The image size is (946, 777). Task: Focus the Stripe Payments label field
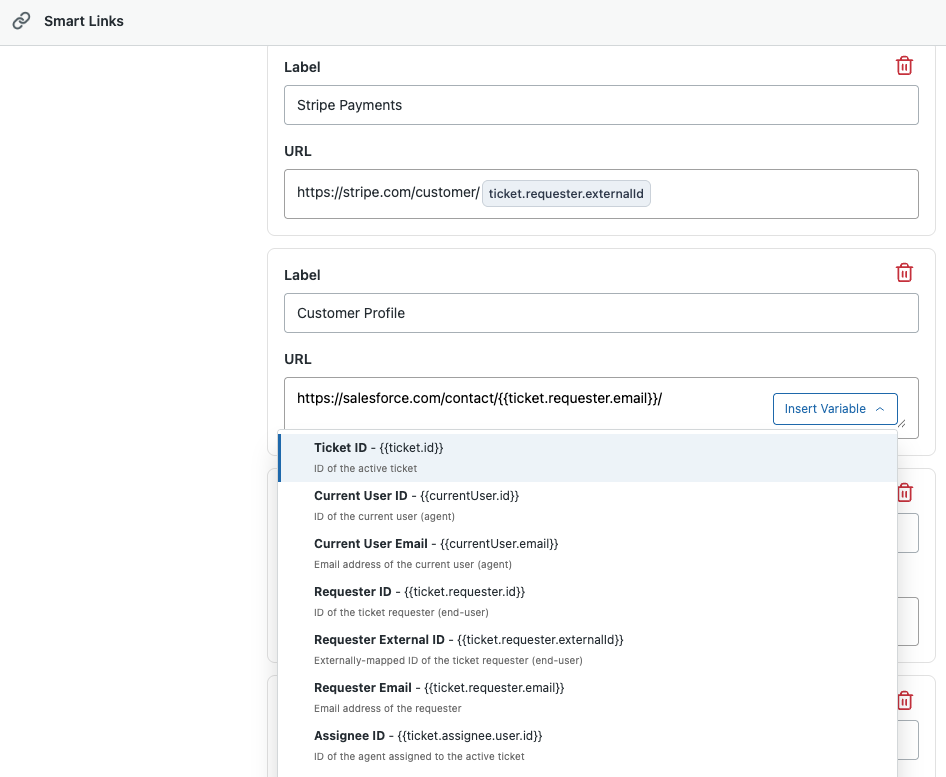tap(600, 105)
